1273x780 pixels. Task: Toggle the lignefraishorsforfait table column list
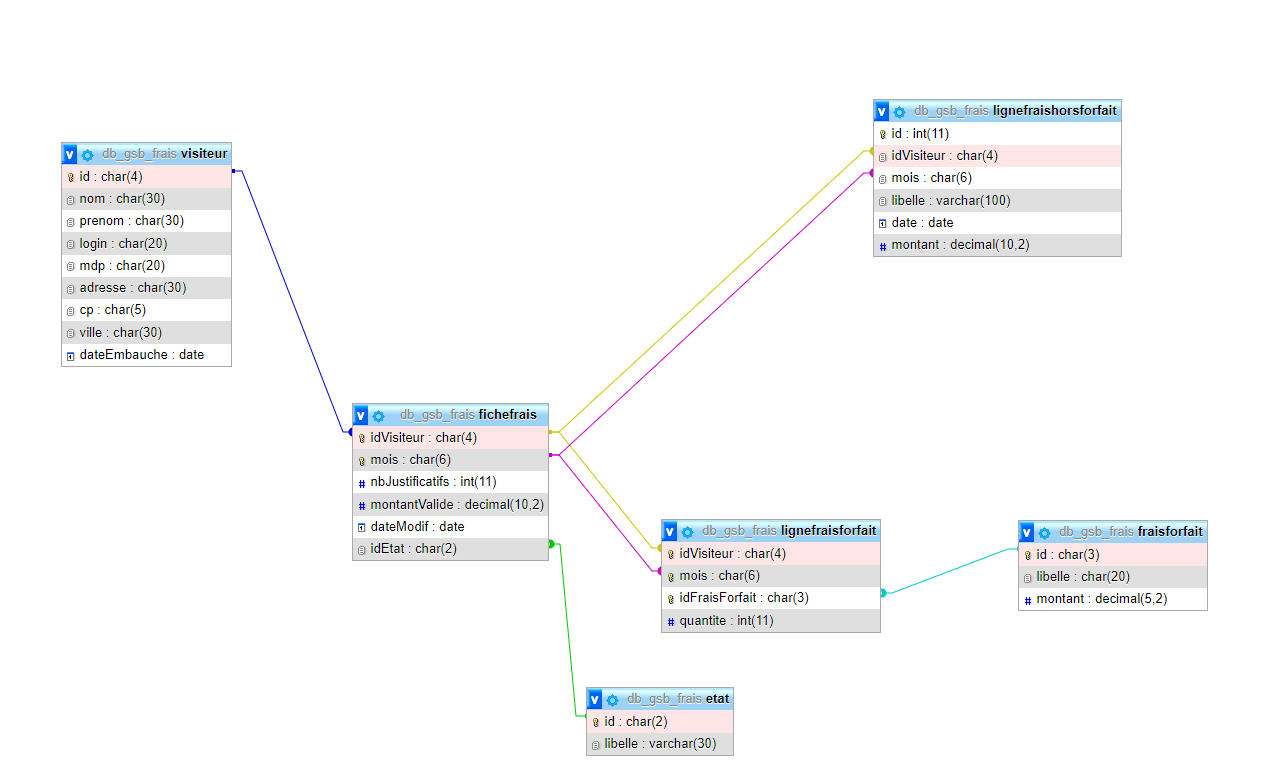(x=882, y=111)
